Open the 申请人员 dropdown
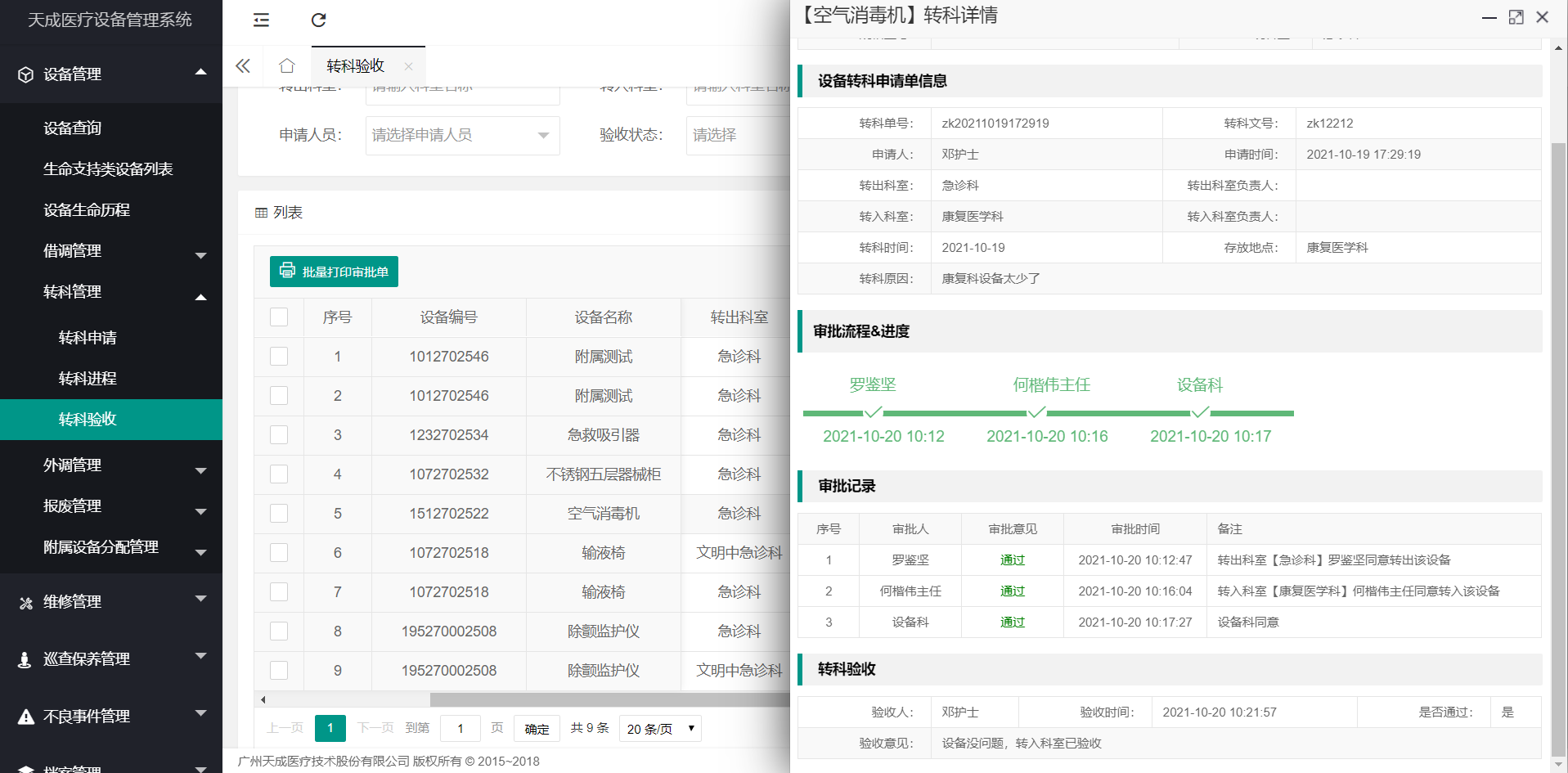The height and width of the screenshot is (773, 1568). (463, 136)
